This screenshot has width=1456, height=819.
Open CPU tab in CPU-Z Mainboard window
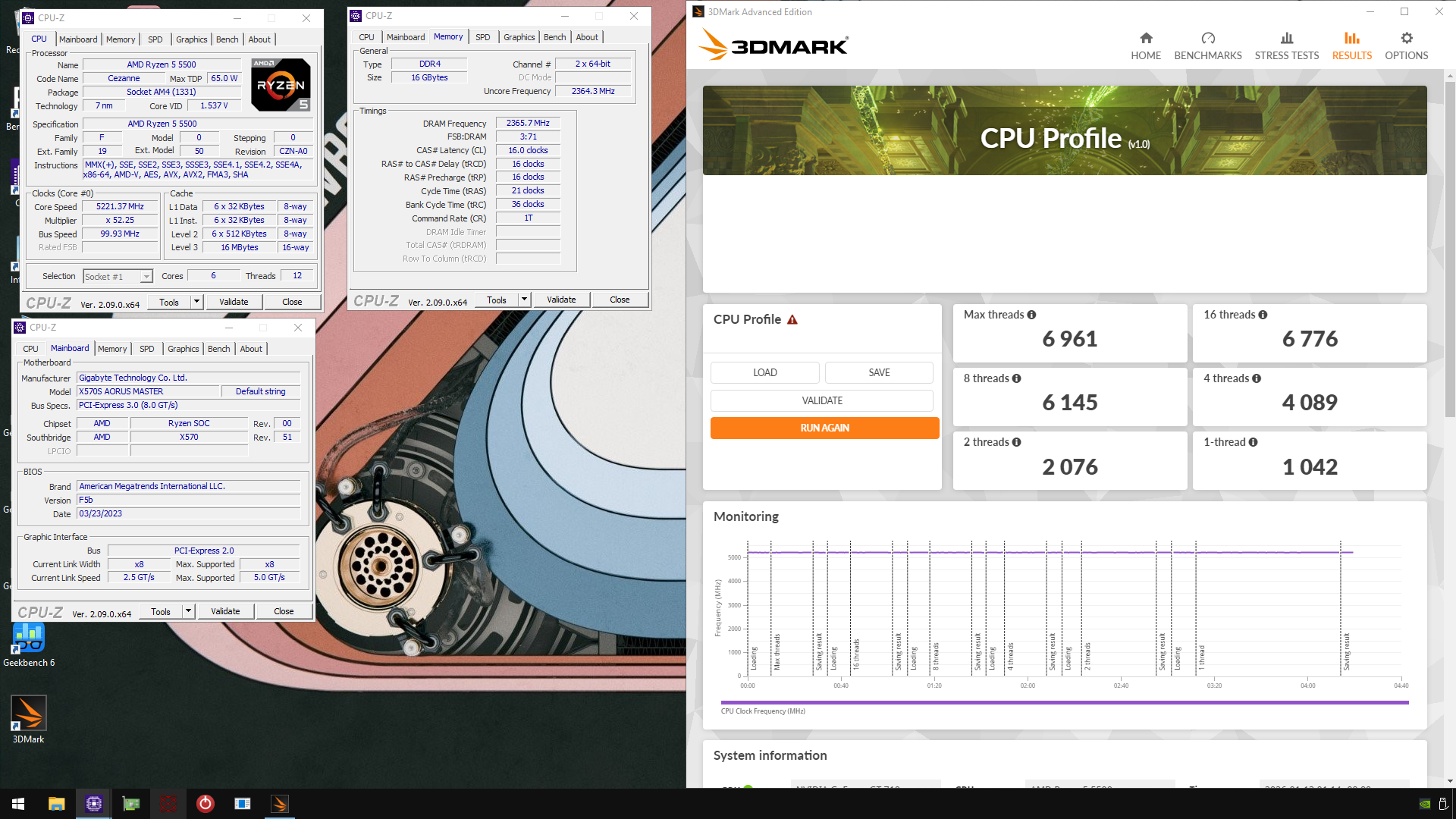click(x=30, y=349)
